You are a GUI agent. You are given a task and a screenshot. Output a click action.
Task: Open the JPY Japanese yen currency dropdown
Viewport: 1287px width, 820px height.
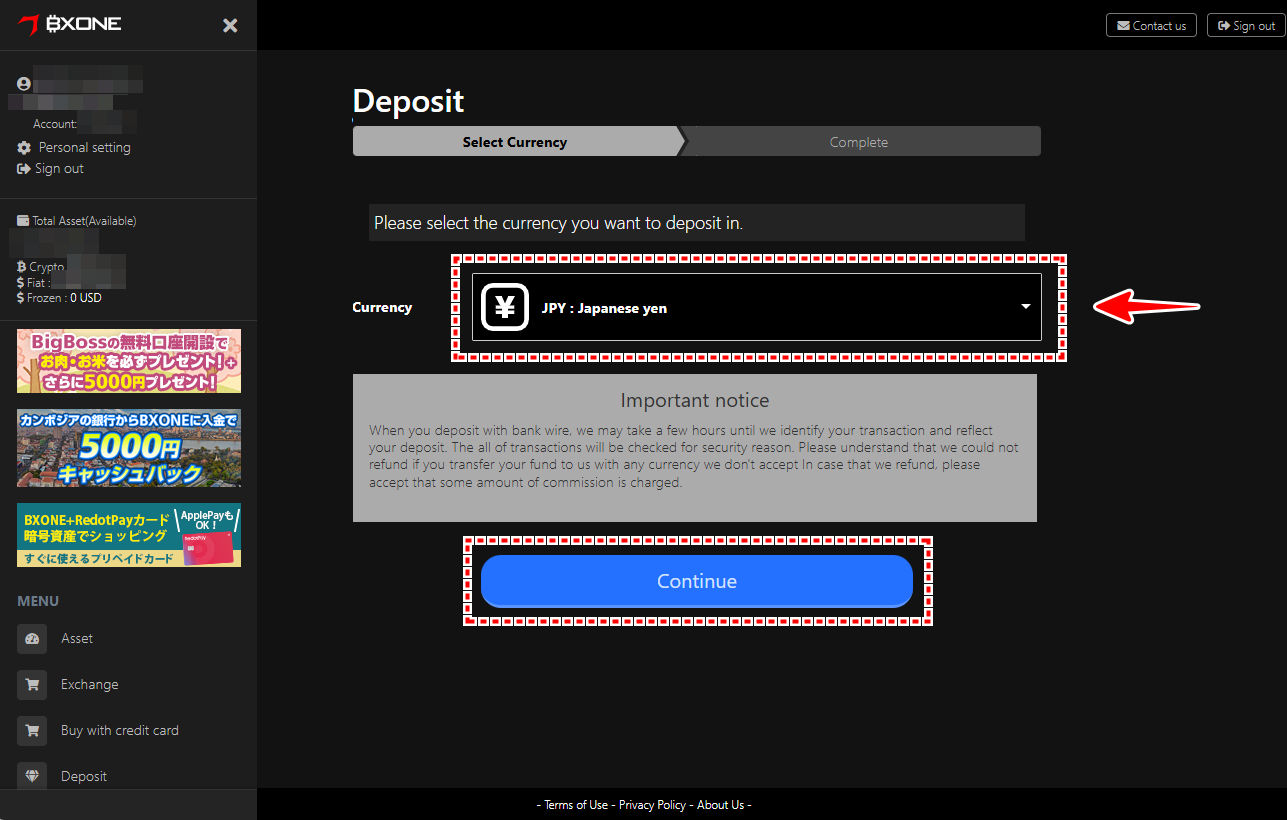tap(756, 307)
